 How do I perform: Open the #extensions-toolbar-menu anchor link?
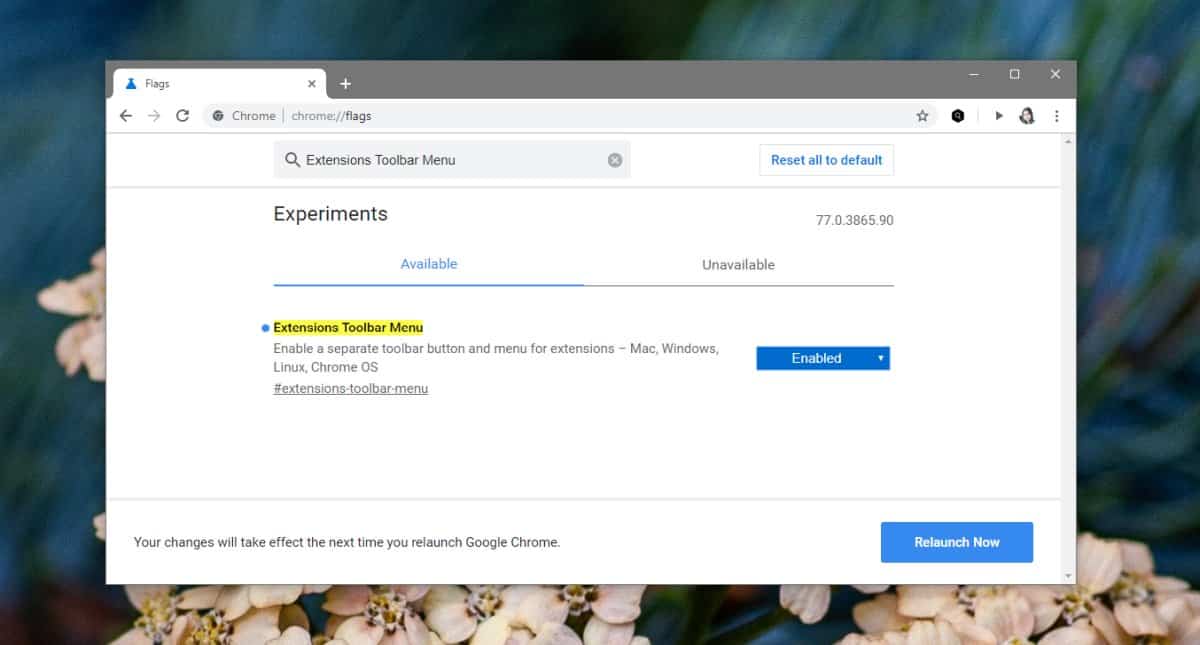(x=351, y=389)
